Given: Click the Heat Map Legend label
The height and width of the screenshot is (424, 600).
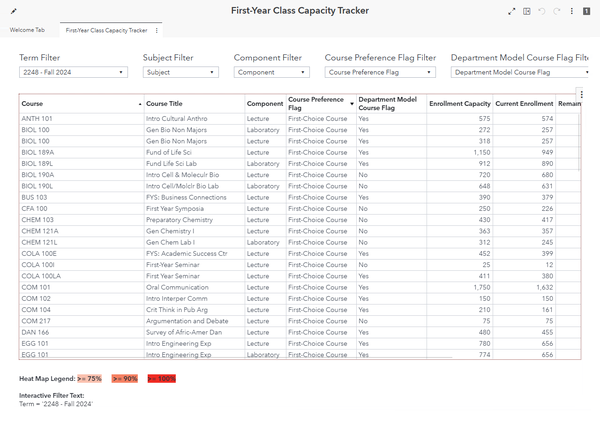Looking at the screenshot, I should coord(47,379).
